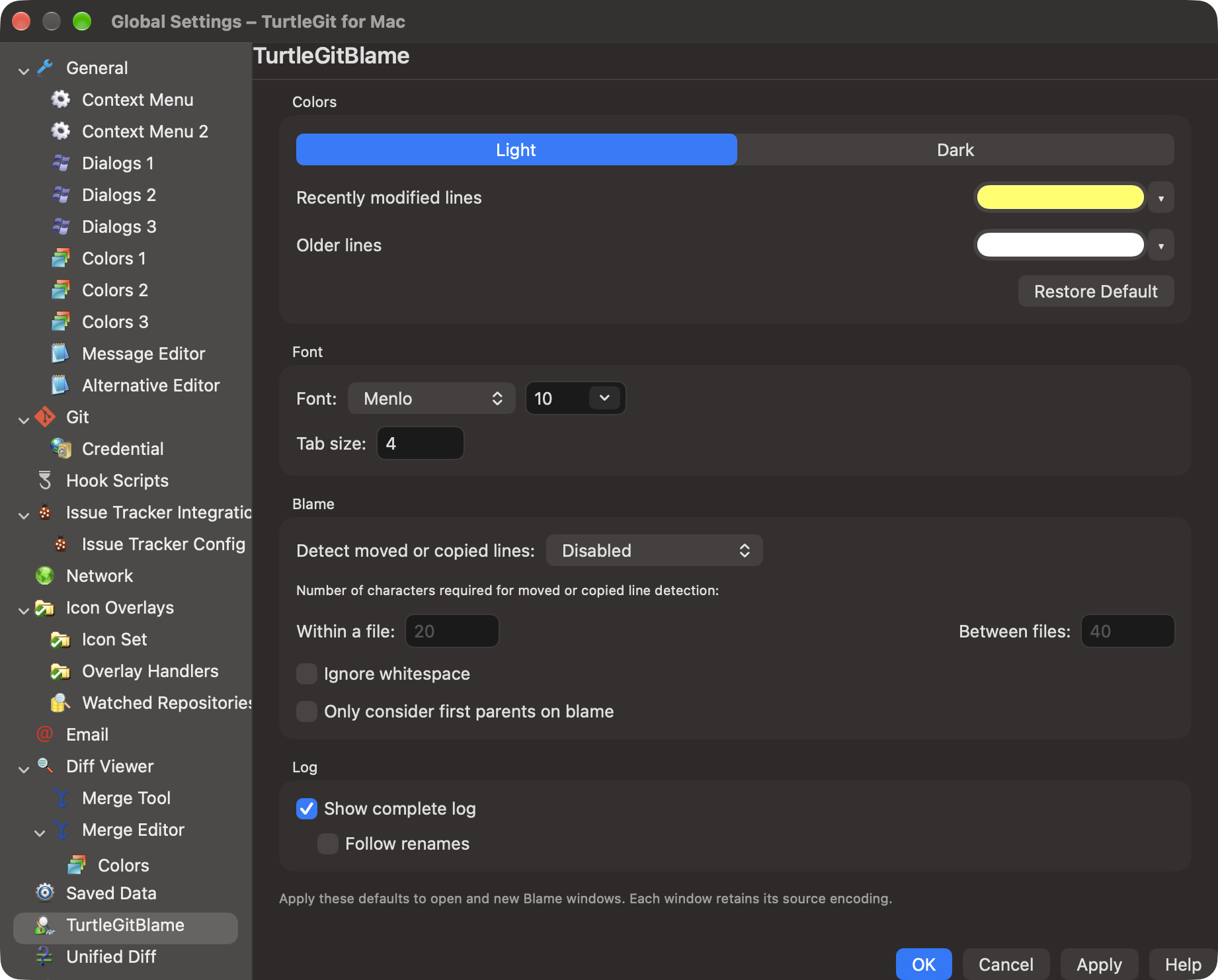
Task: Click the OK button
Action: pos(924,965)
